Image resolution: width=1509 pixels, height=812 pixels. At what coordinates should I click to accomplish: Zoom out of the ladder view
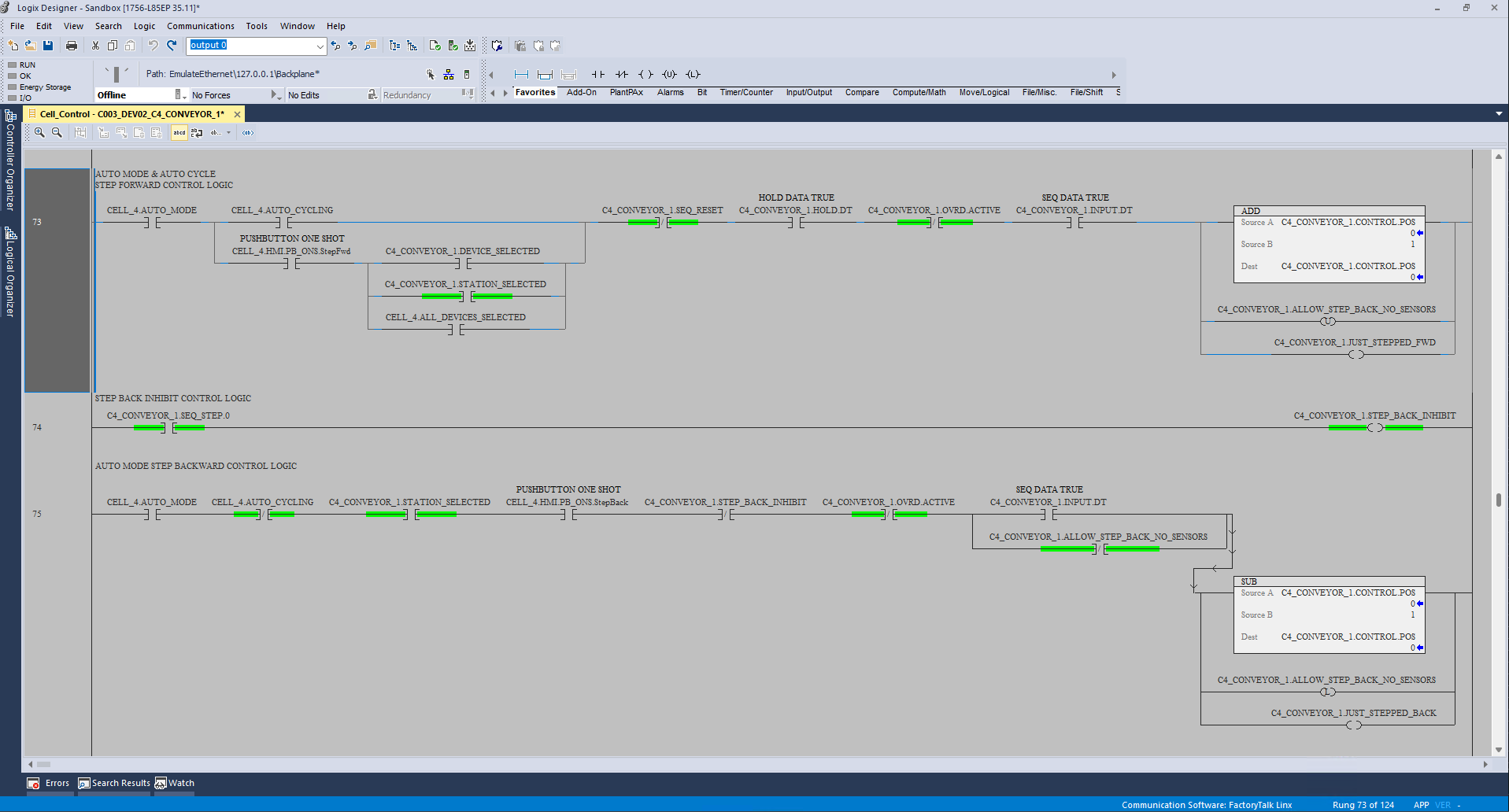point(57,132)
